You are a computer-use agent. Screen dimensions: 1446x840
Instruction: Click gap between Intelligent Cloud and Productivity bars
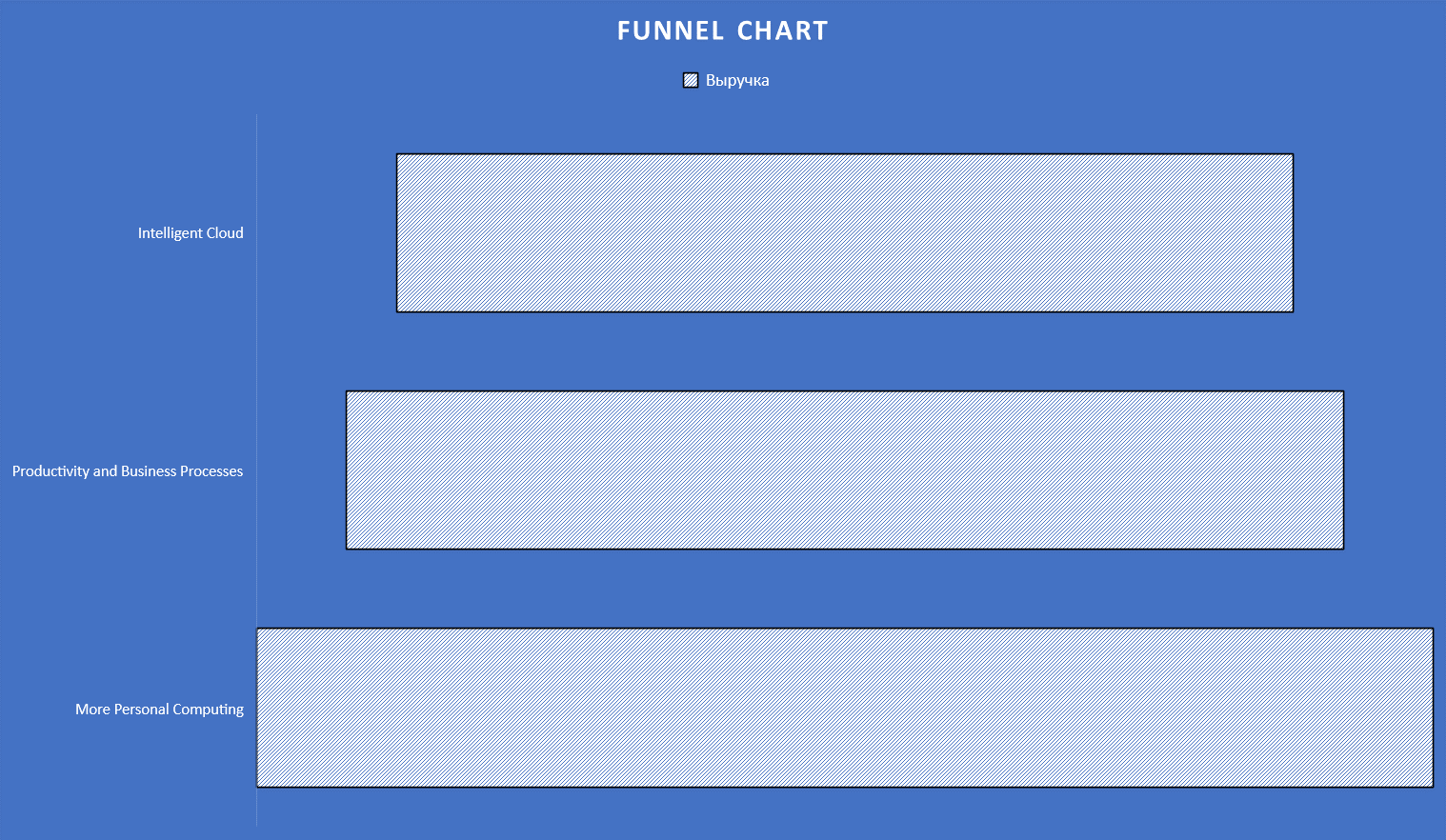pyautogui.click(x=845, y=351)
